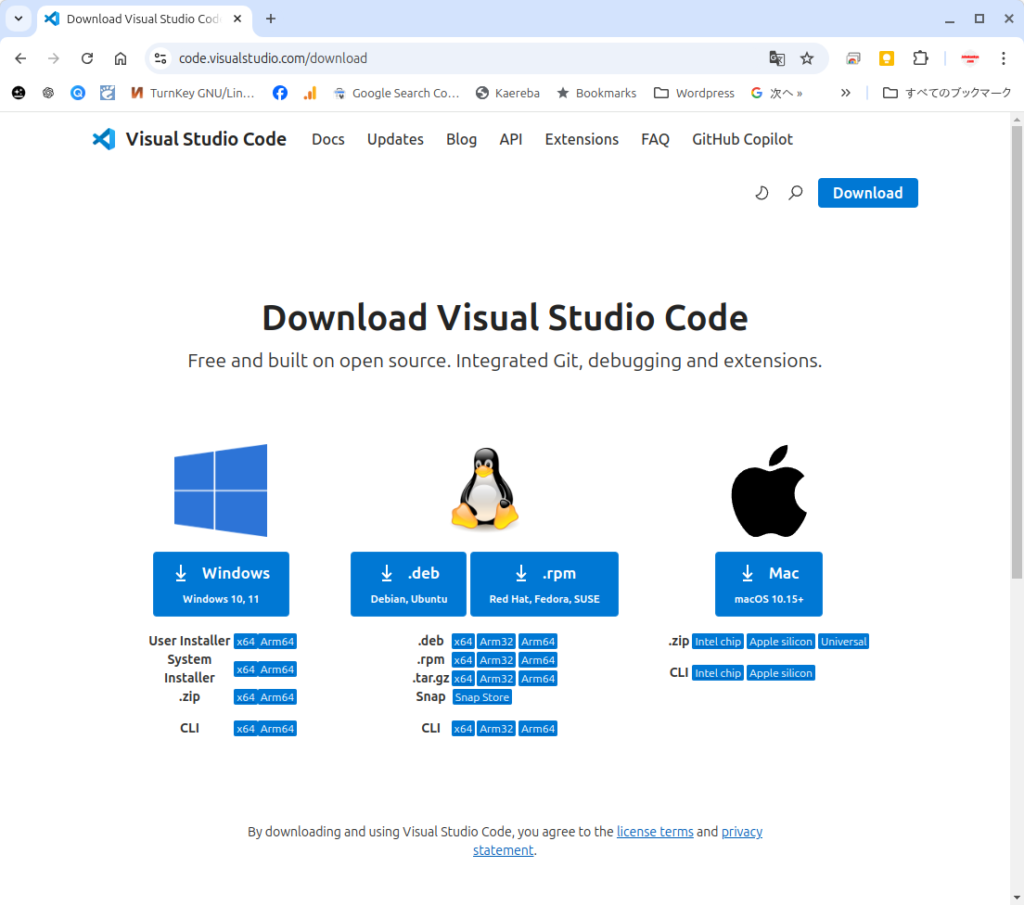Open the license terms link
Viewport: 1024px width, 905px height.
tap(654, 832)
